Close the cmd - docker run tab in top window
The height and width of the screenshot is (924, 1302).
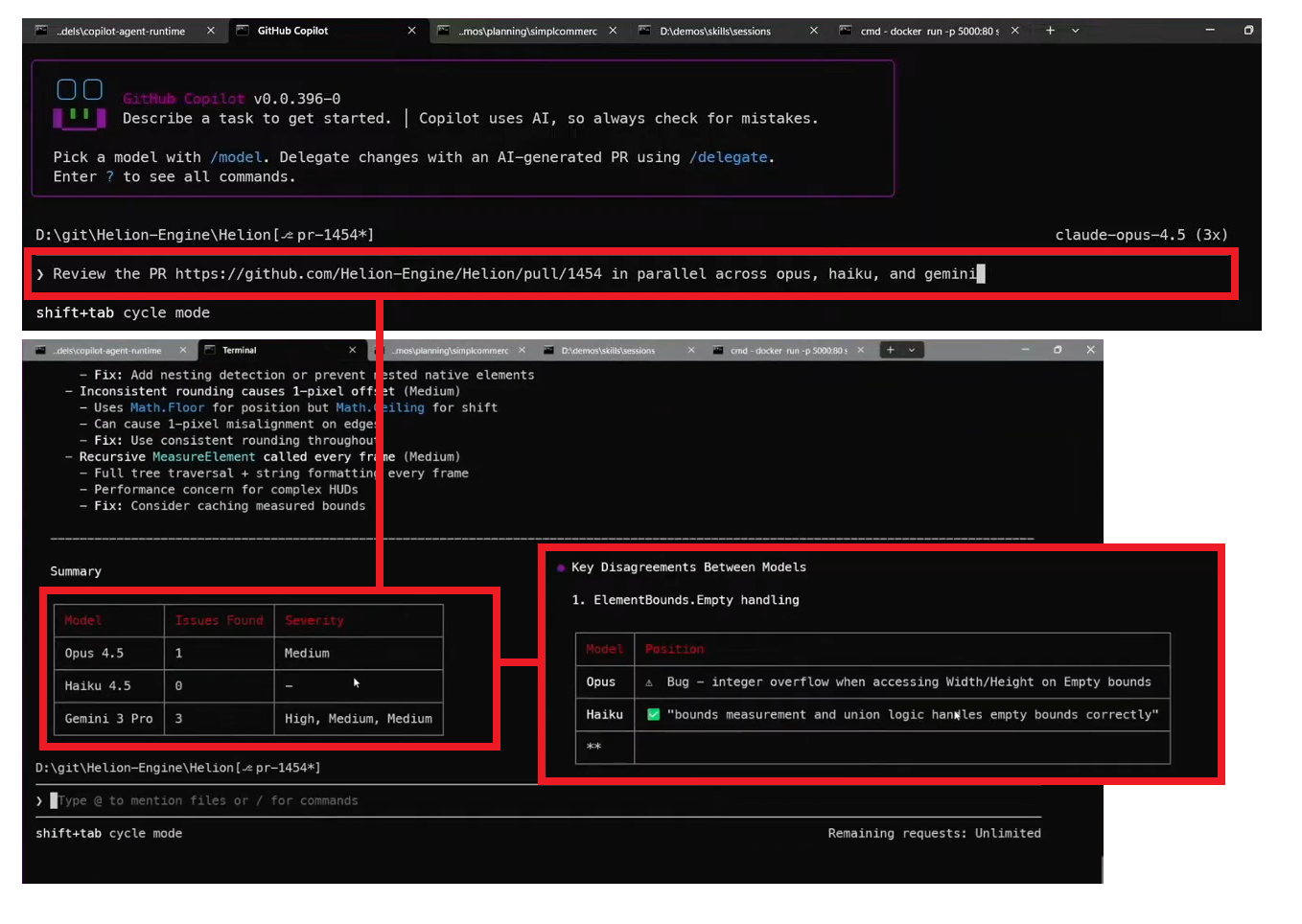[1015, 31]
